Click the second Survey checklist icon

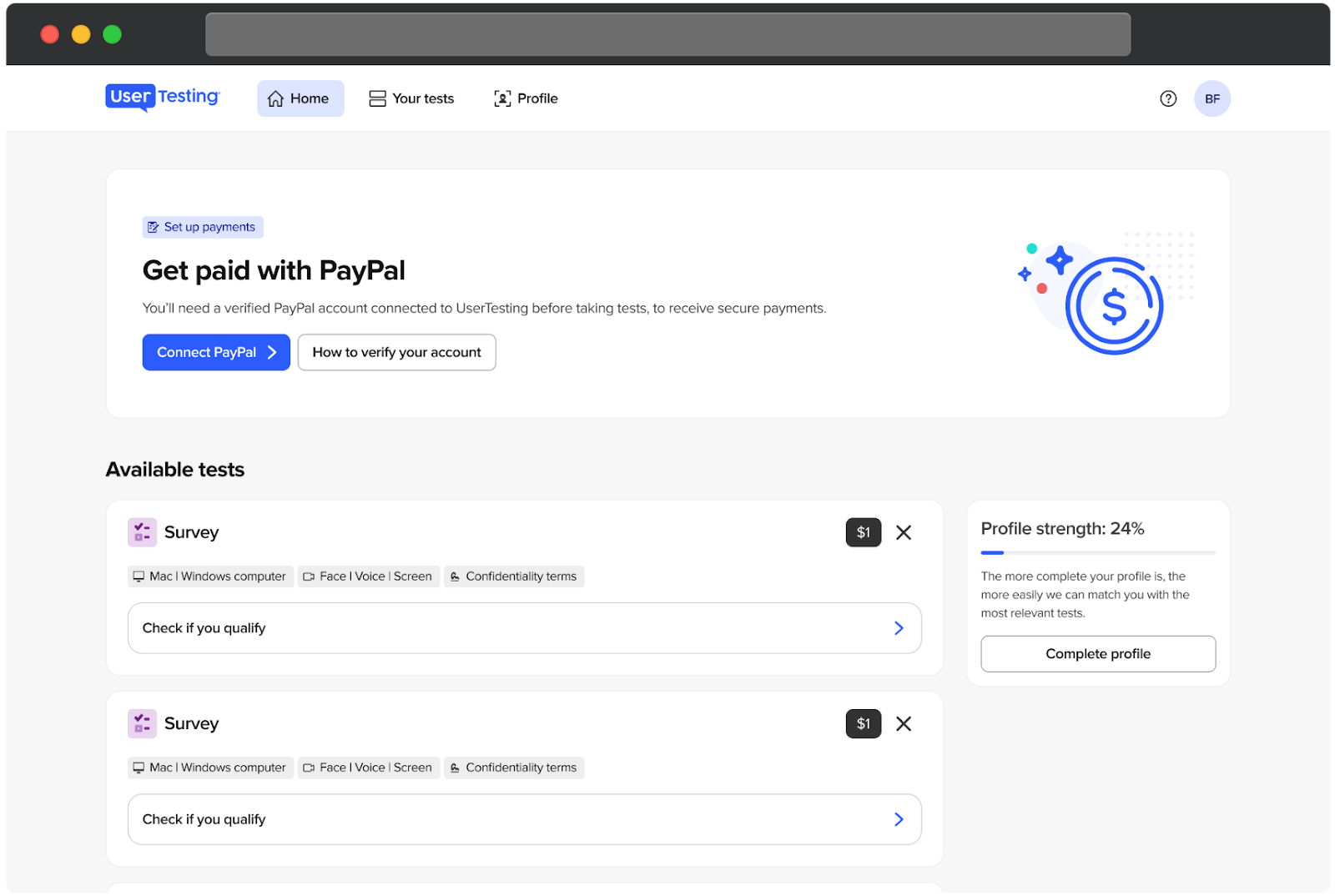[x=142, y=723]
